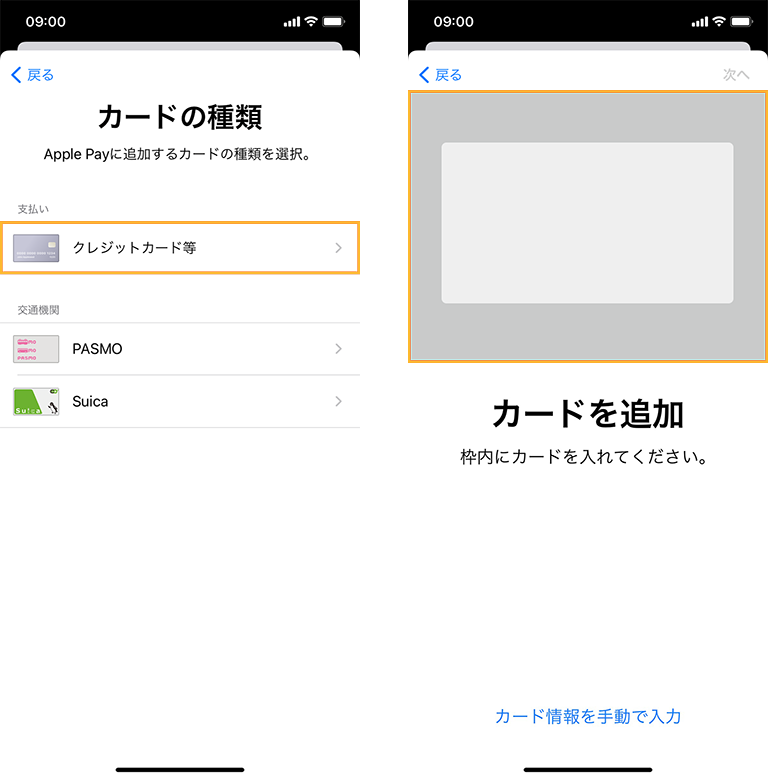Select the PASMO label text
This screenshot has width=768, height=779.
coord(97,349)
